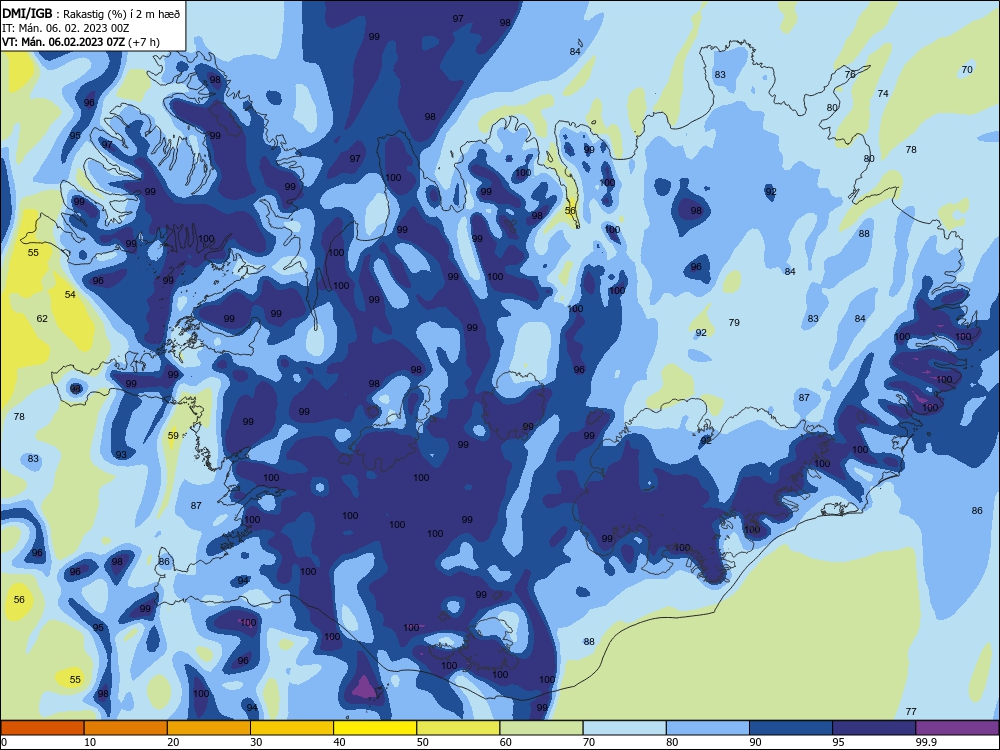
Task: Click the humidity value '78' on the west edge
Action: (x=19, y=416)
